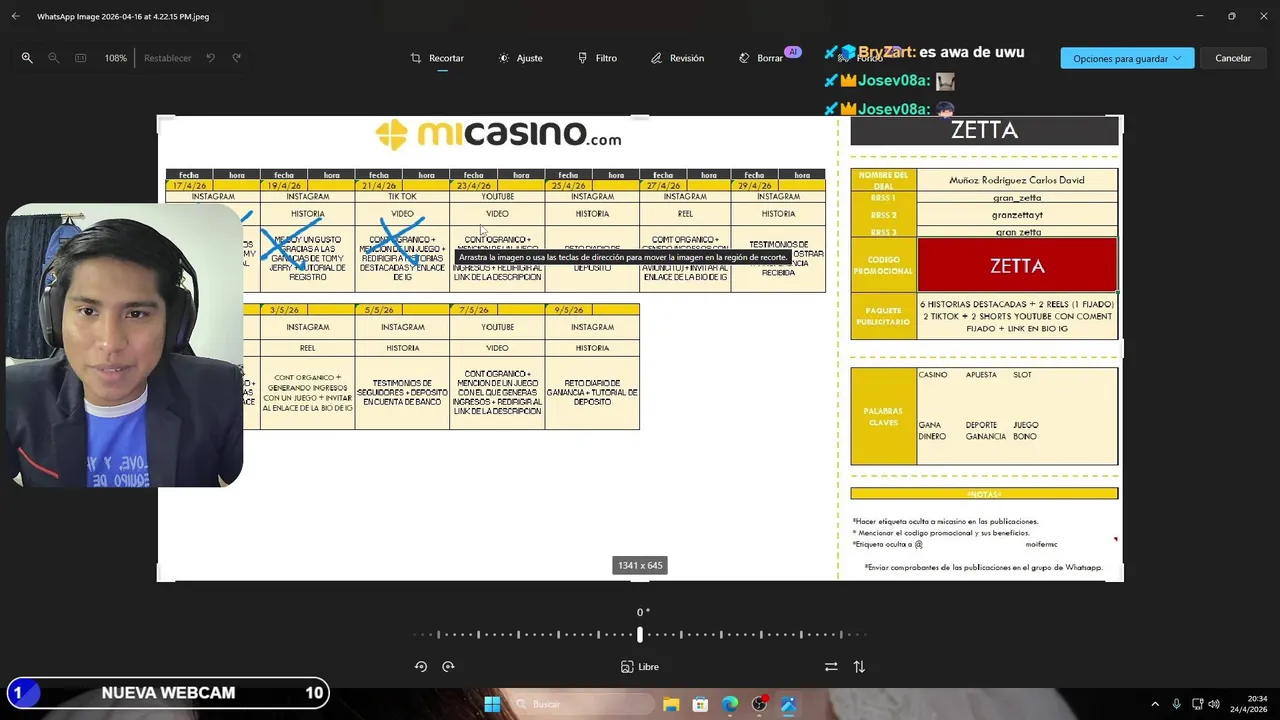This screenshot has height=720, width=1280.
Task: Click the fit-to-window zoom icon
Action: click(81, 58)
